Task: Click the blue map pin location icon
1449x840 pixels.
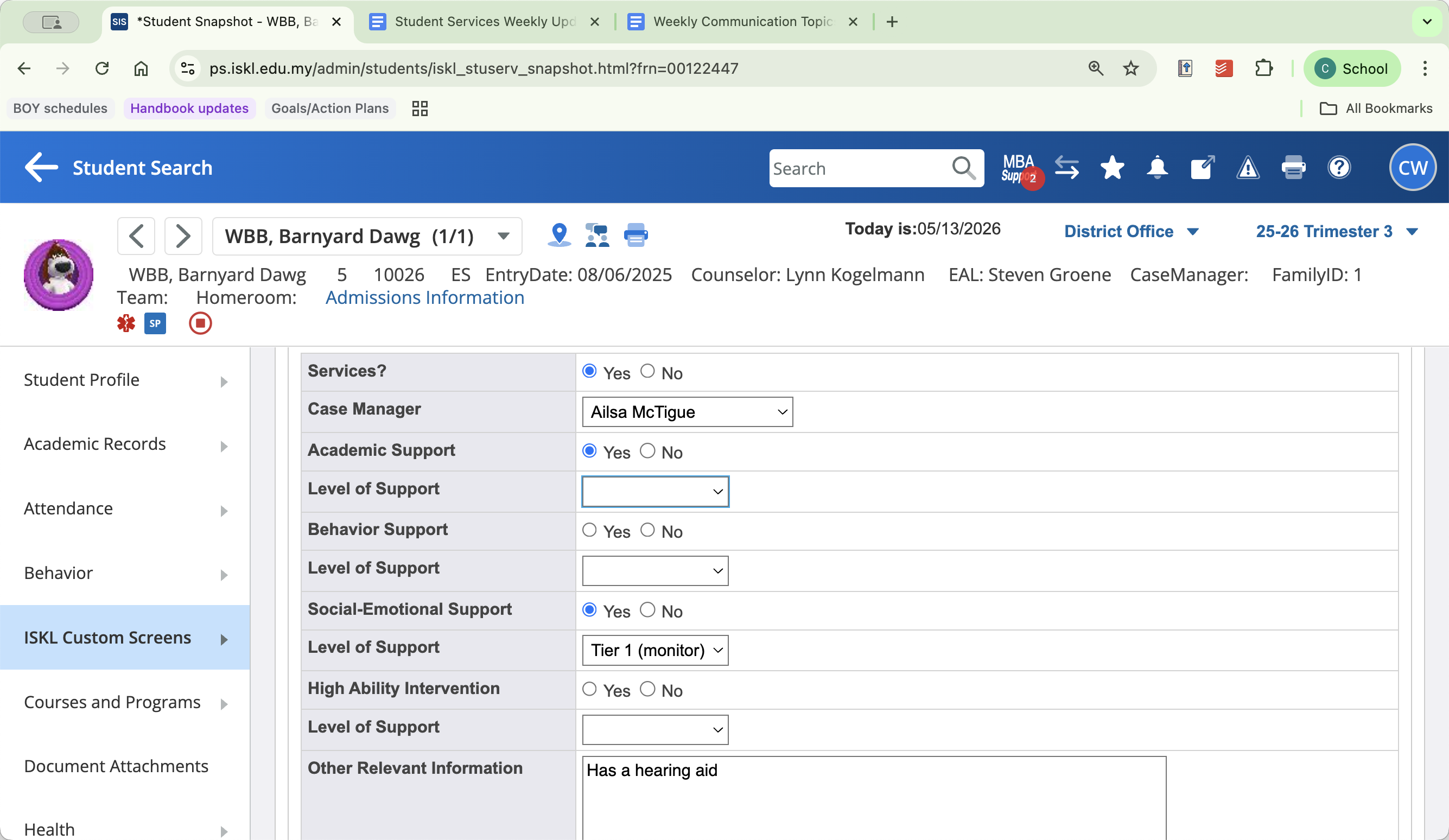Action: point(559,235)
